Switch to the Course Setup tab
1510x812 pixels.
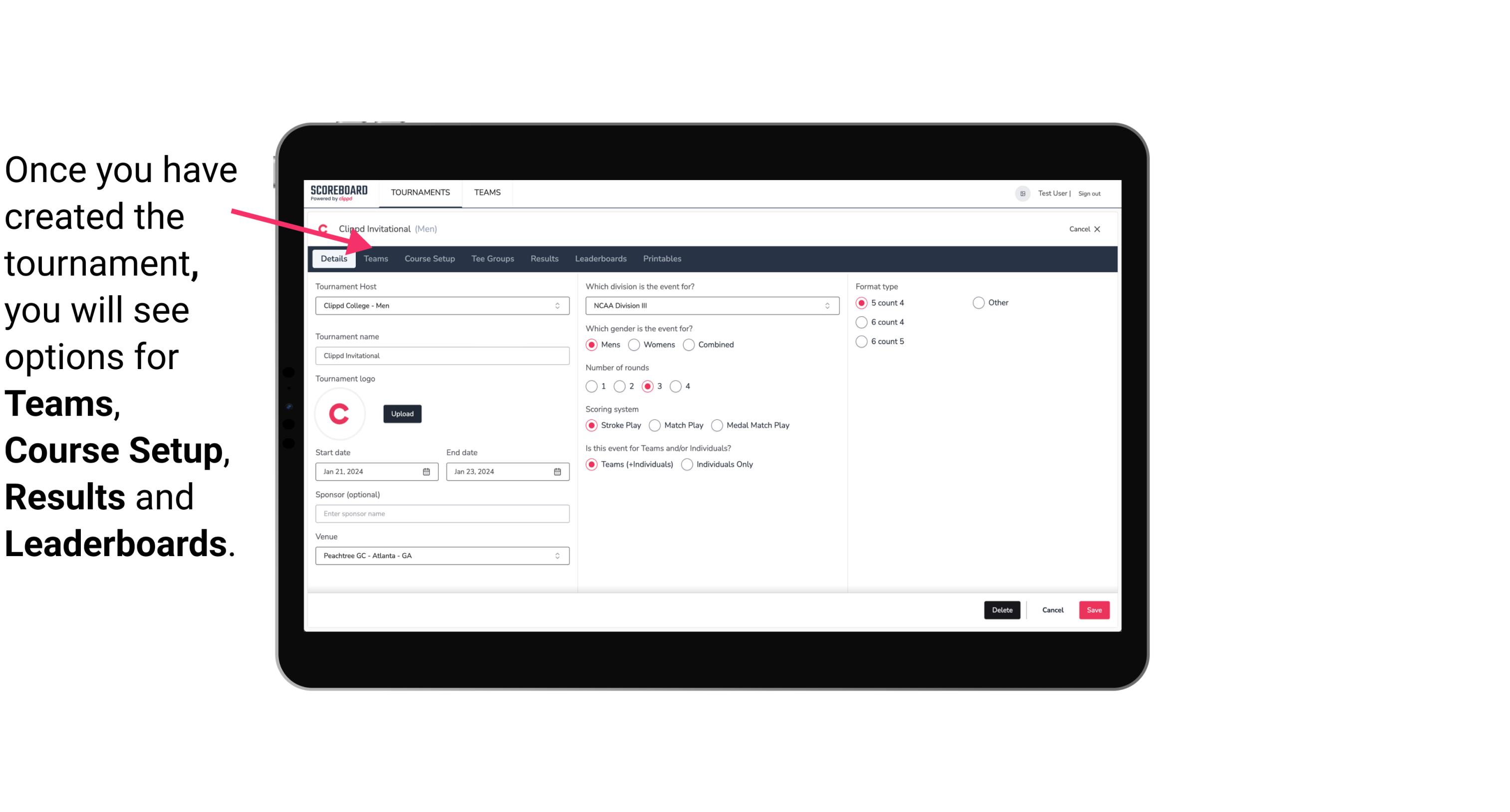[429, 258]
